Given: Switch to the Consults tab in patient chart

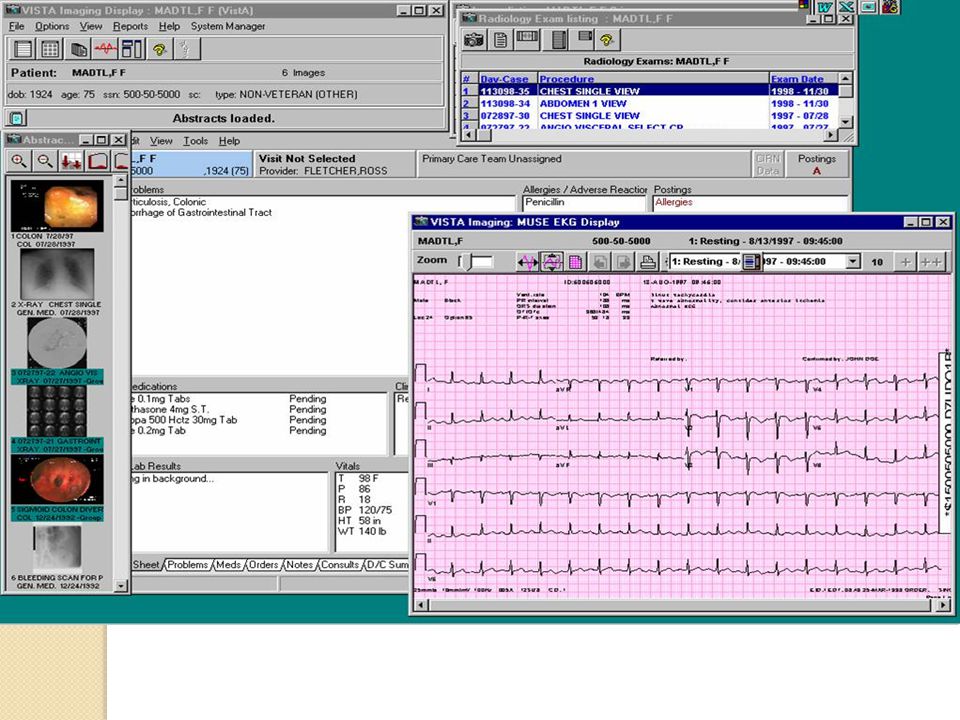Looking at the screenshot, I should pos(339,565).
